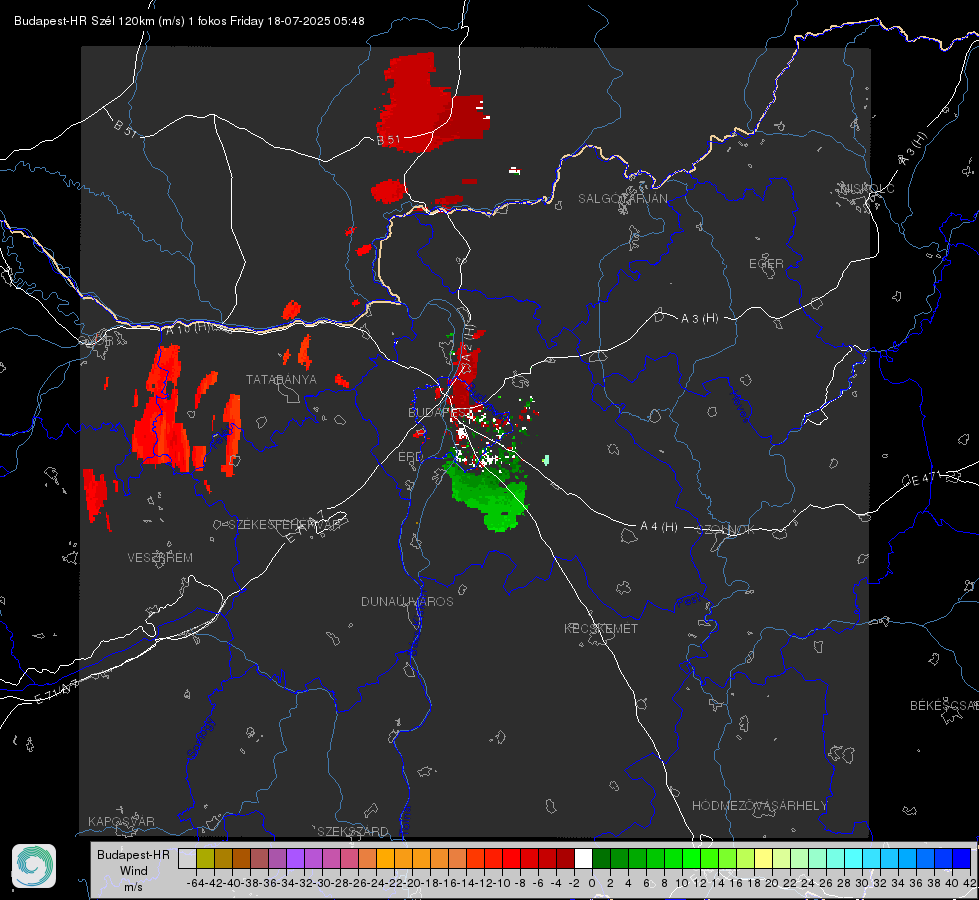
Task: Click the A 4 (H) road label
Action: click(659, 527)
